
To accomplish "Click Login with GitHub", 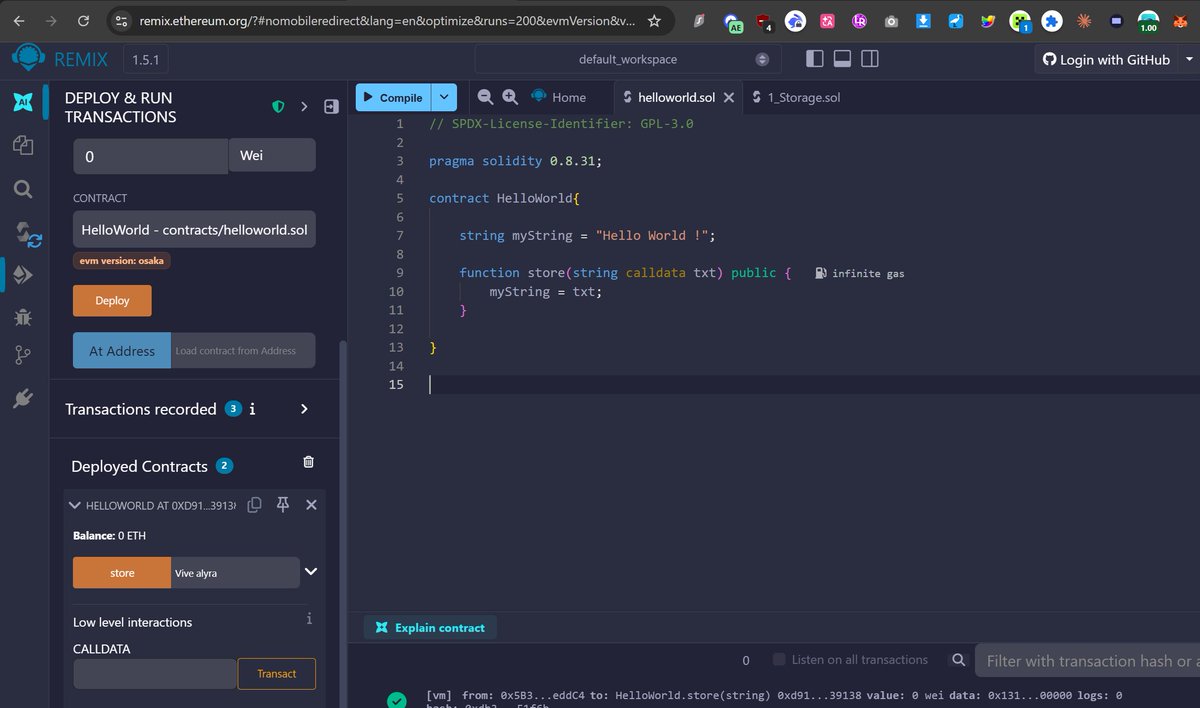I will click(1106, 60).
